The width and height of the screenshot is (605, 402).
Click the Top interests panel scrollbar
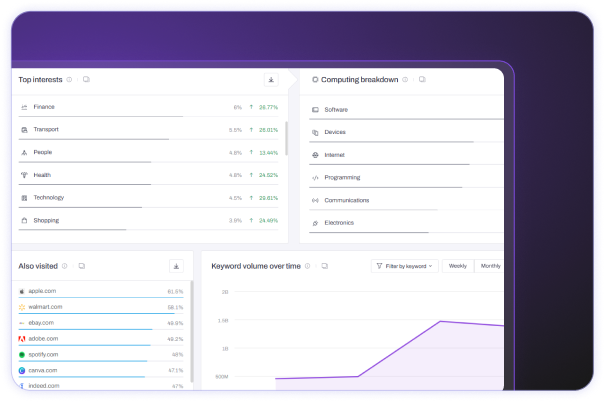[x=286, y=138]
